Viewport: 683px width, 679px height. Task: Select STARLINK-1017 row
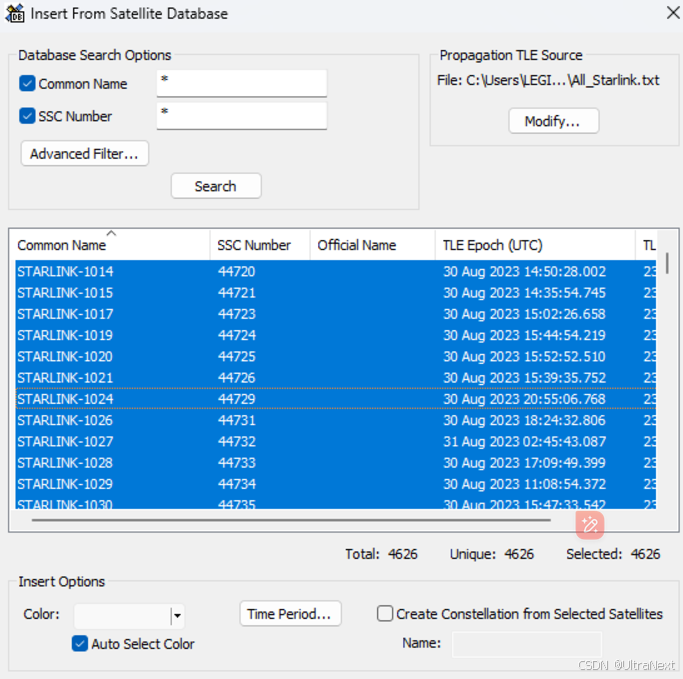click(335, 314)
